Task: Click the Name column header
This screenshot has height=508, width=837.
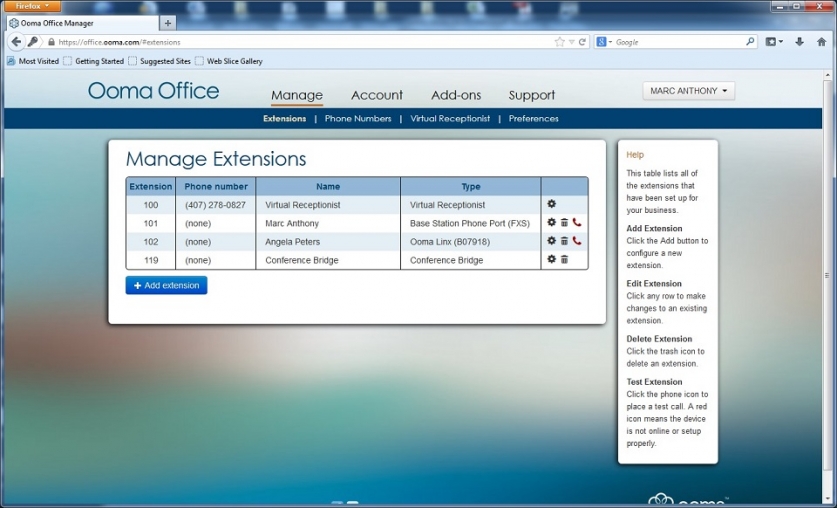Action: pos(328,186)
